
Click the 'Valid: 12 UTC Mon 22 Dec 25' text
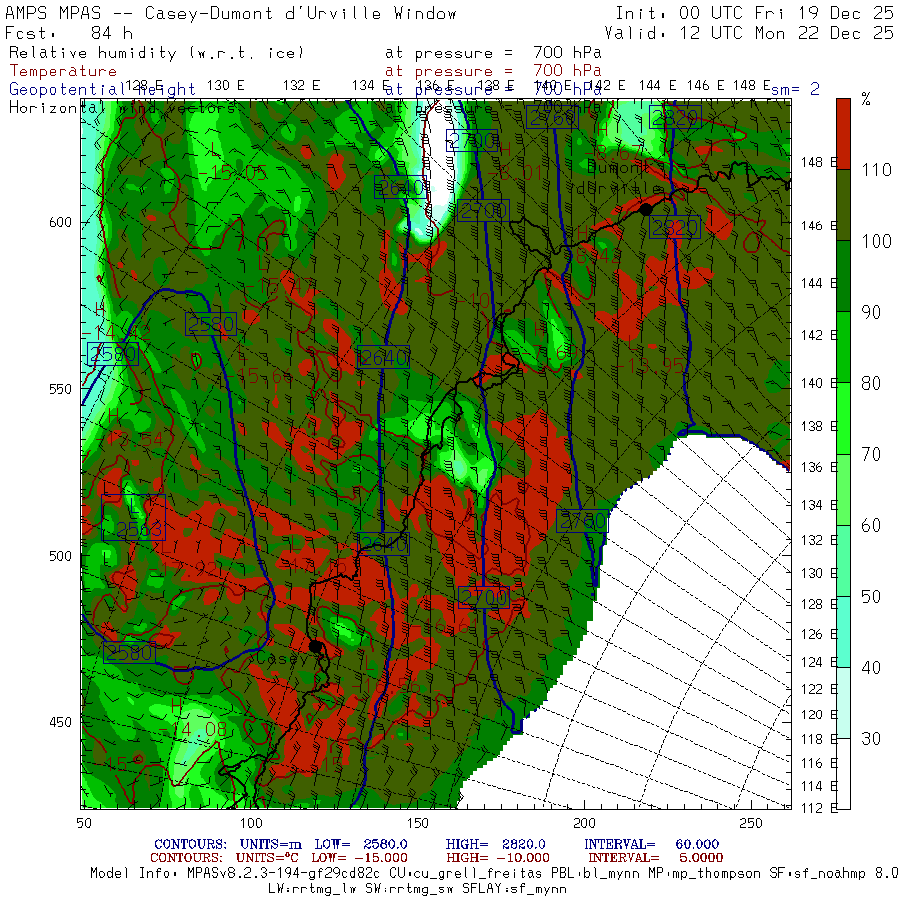(749, 33)
